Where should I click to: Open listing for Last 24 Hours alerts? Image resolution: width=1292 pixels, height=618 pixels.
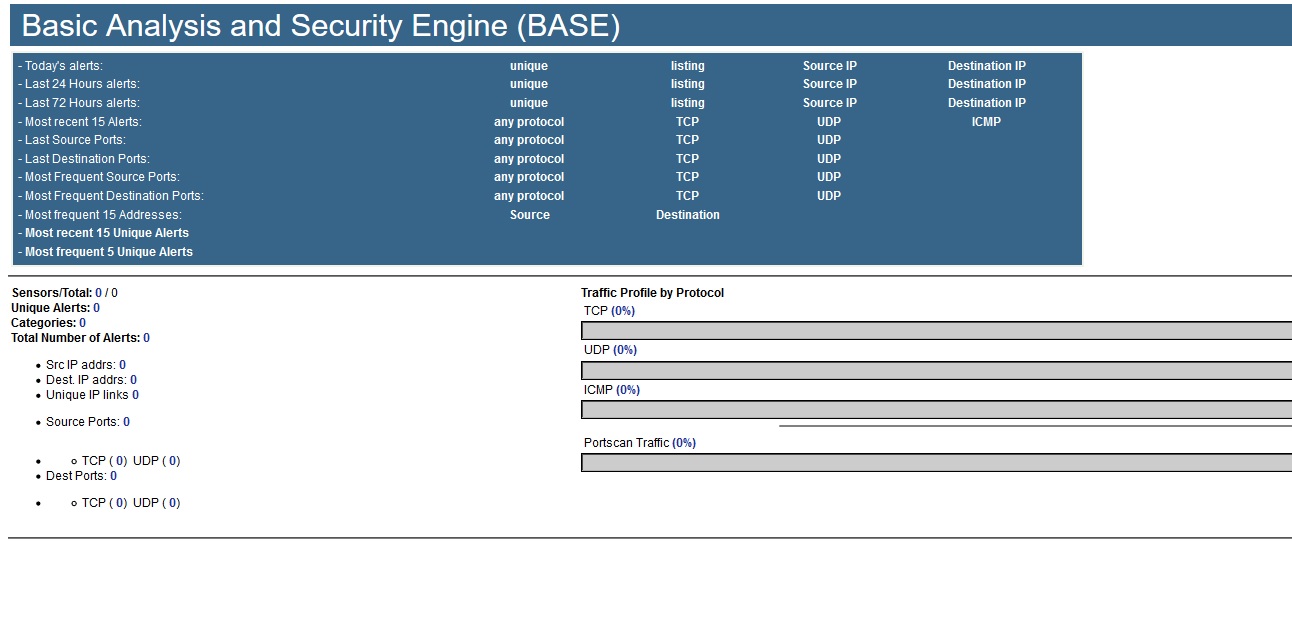point(688,84)
